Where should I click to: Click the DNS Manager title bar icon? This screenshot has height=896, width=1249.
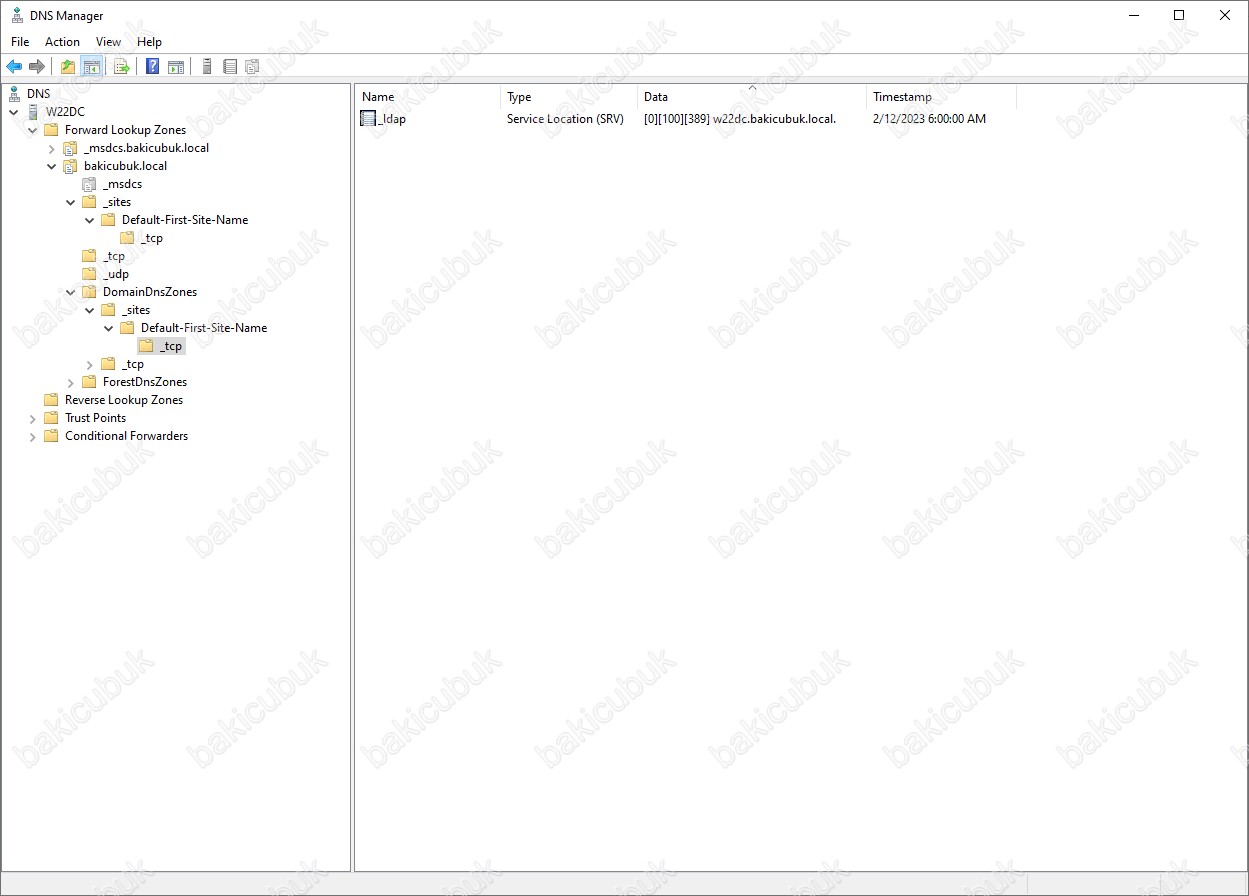click(x=17, y=16)
